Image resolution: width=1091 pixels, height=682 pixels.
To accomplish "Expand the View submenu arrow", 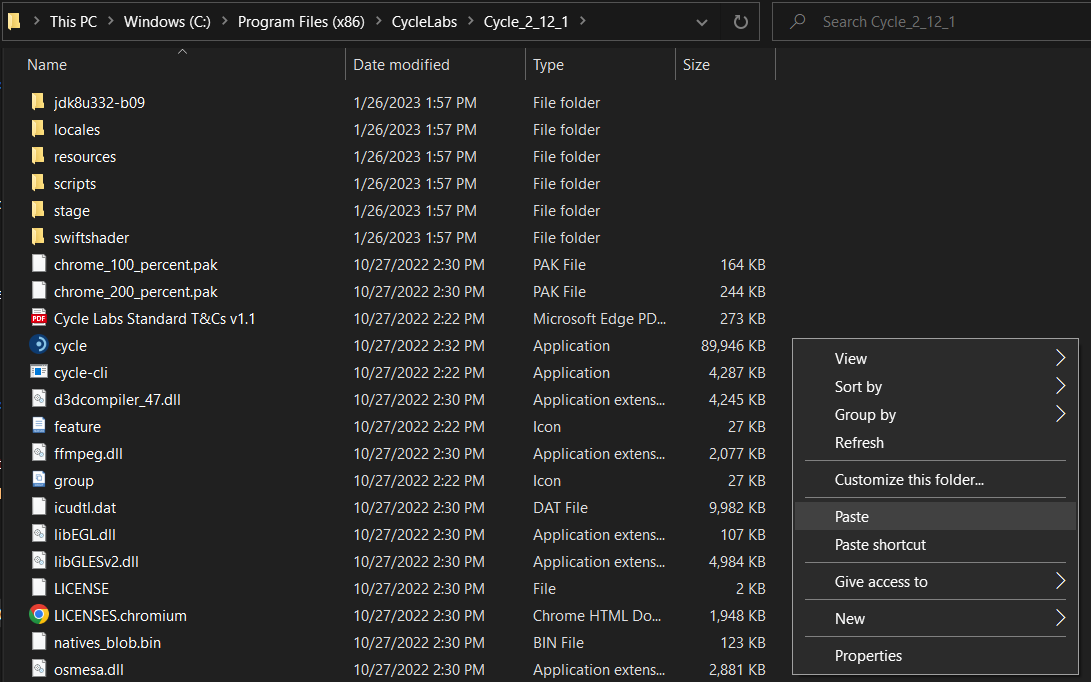I will pos(1060,358).
